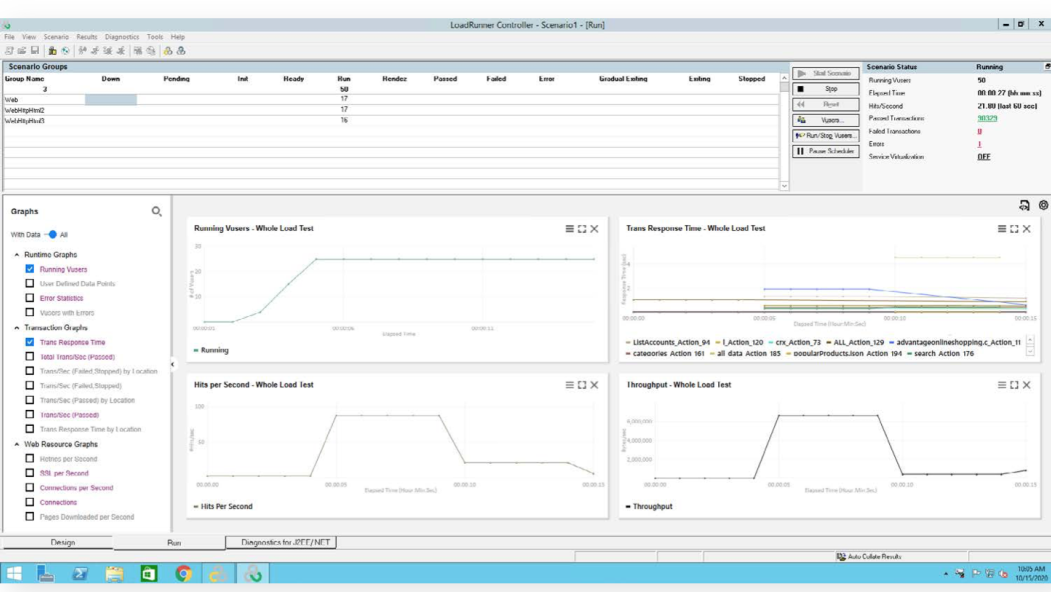Screen dimensions: 1051x592
Task: Open the Hits per Second graph menu icon
Action: point(570,385)
